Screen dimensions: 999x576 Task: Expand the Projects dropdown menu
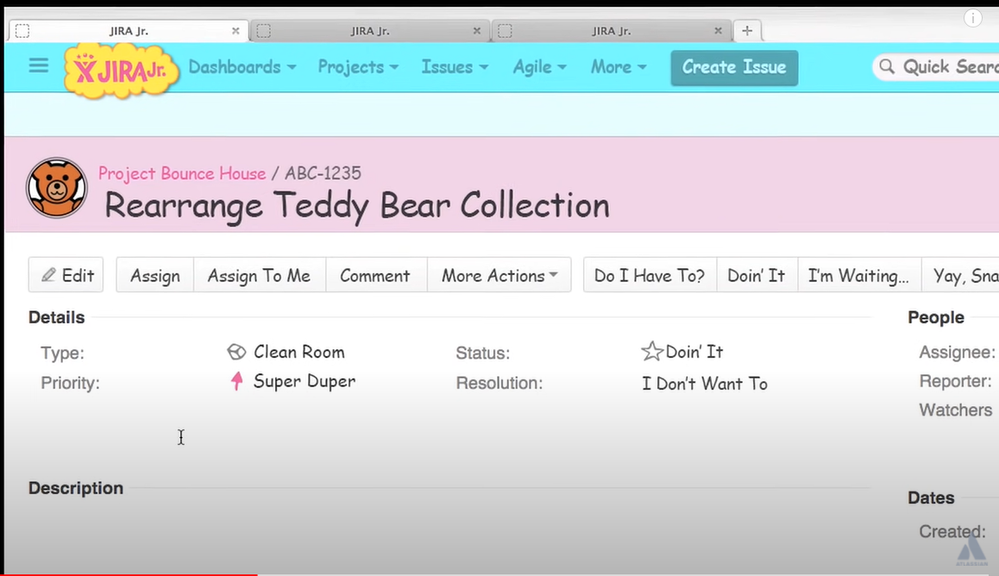click(x=358, y=67)
